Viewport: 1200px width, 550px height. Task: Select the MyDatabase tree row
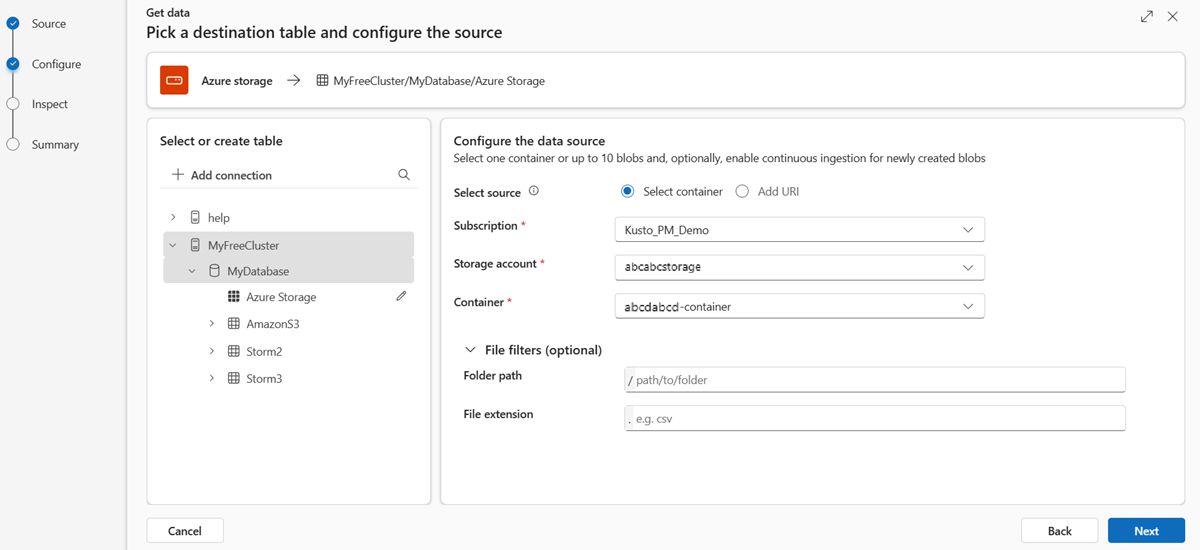coord(288,271)
